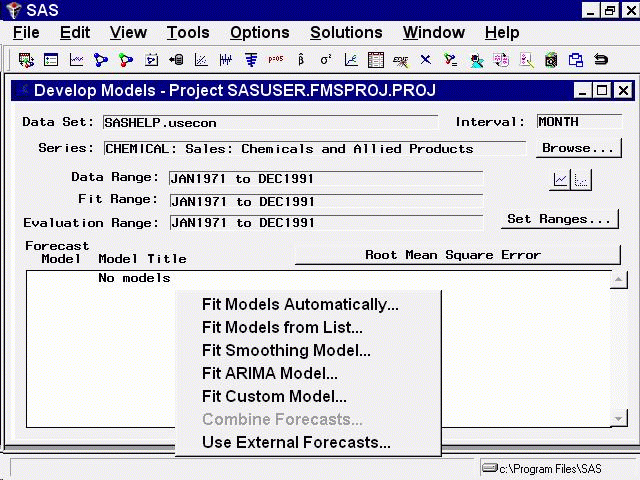Click the blue X delete toolbar icon

tap(426, 60)
